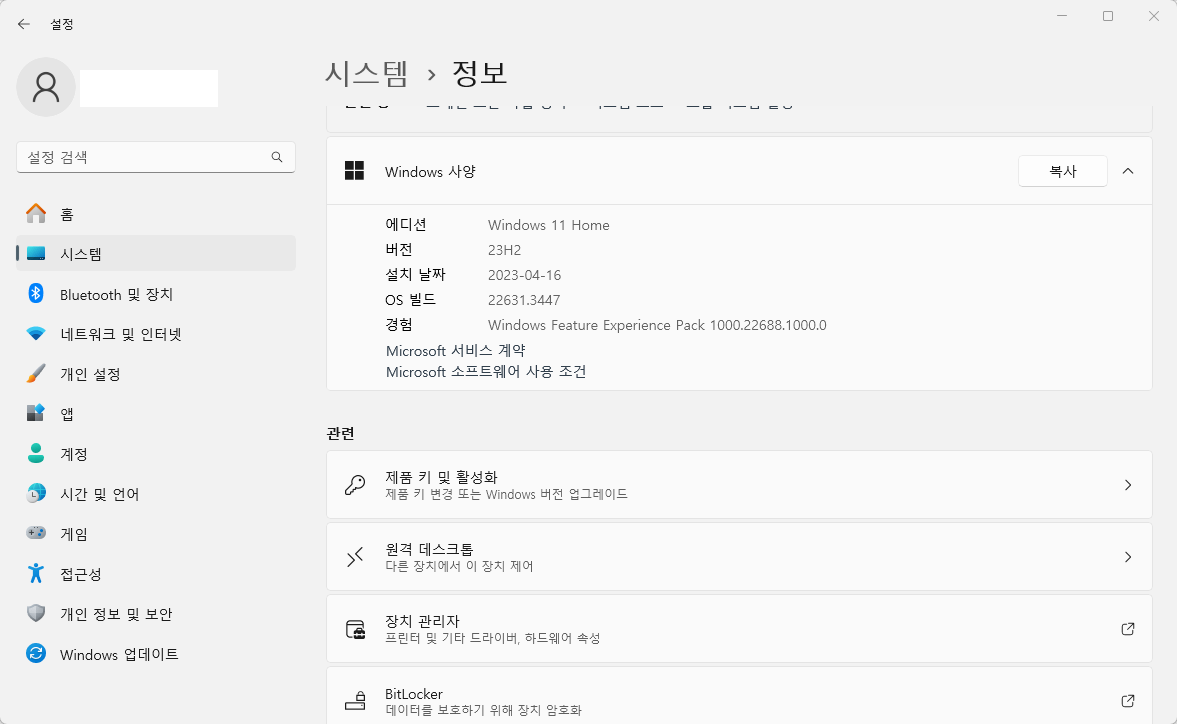Click OS build 22631.3447 value

tap(524, 300)
